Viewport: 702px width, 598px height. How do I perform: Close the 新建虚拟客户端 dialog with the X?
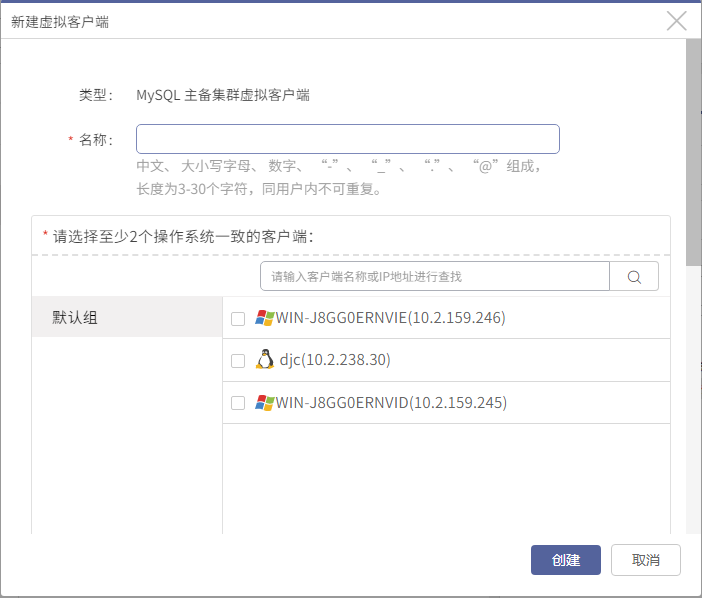tap(676, 21)
